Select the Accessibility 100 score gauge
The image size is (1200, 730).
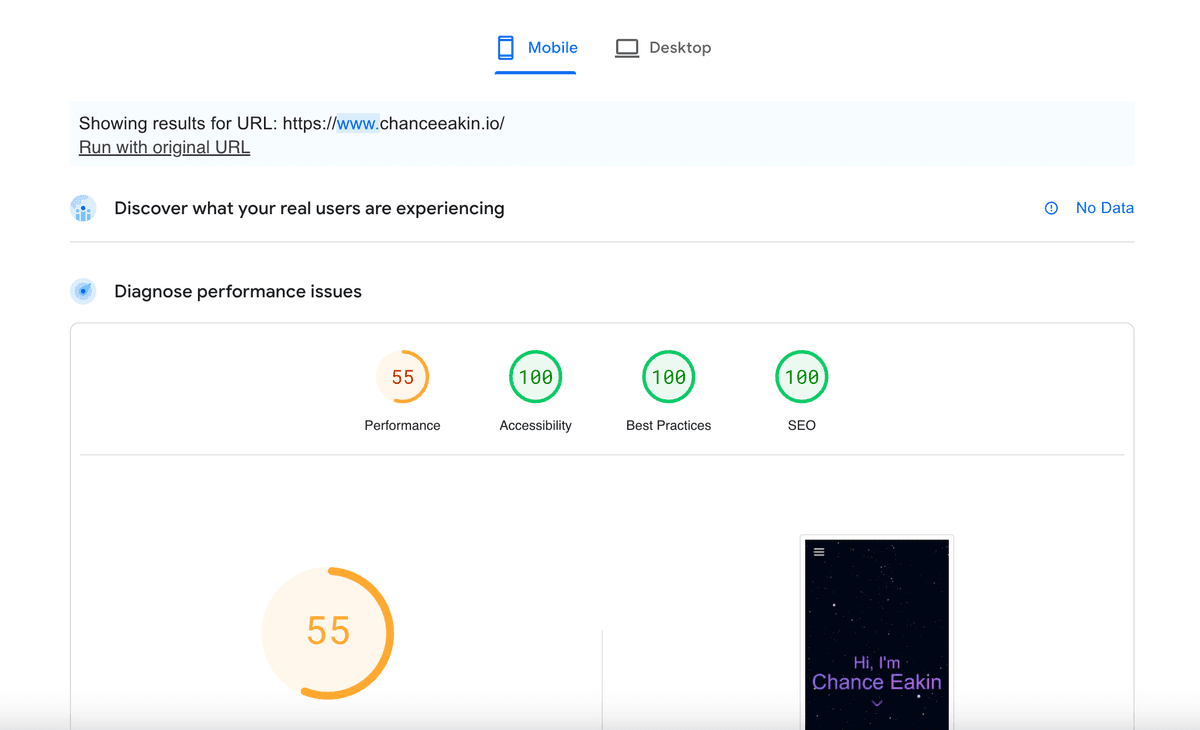tap(535, 377)
